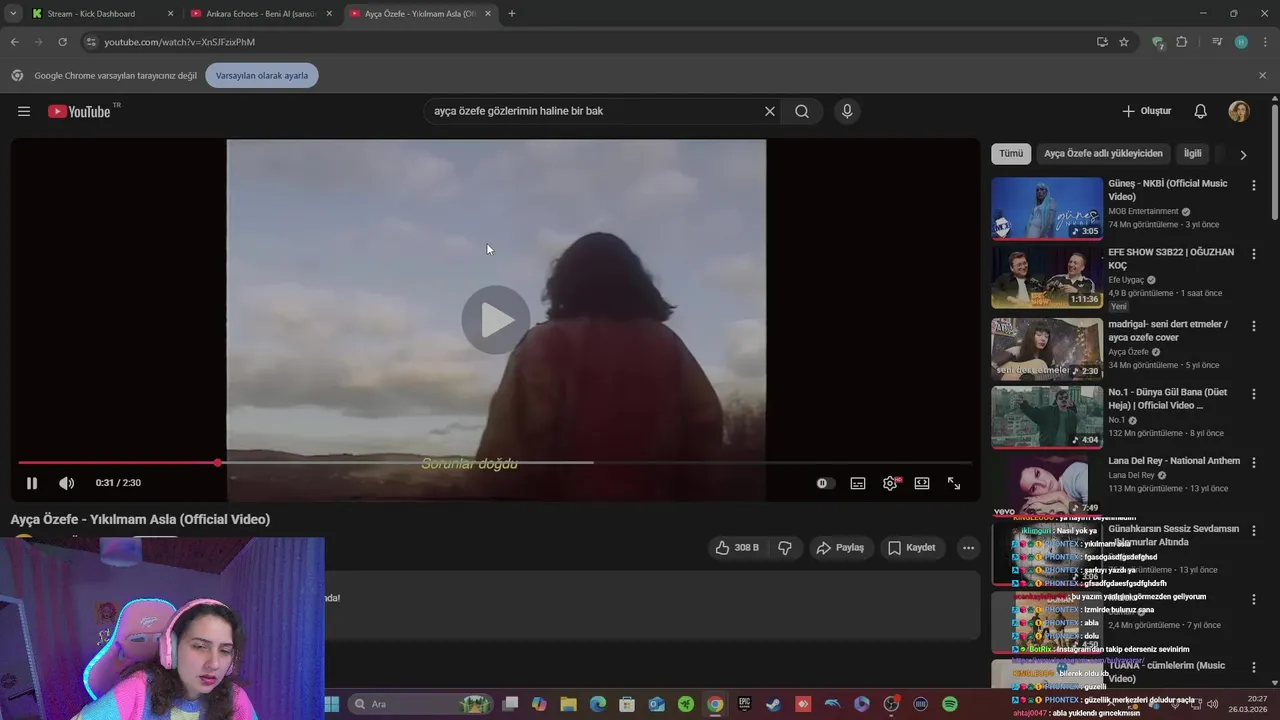Open Windows Start menu
The image size is (1280, 720).
(x=332, y=704)
